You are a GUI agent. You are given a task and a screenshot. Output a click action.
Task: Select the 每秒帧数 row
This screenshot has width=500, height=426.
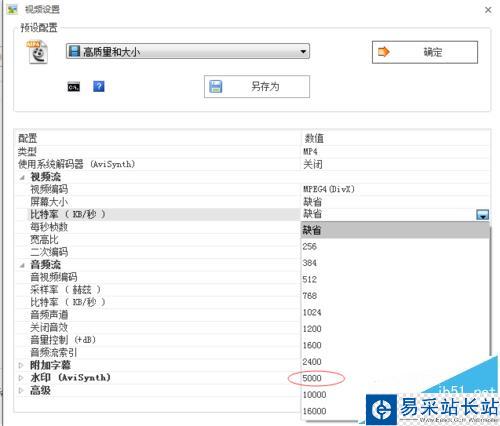158,227
